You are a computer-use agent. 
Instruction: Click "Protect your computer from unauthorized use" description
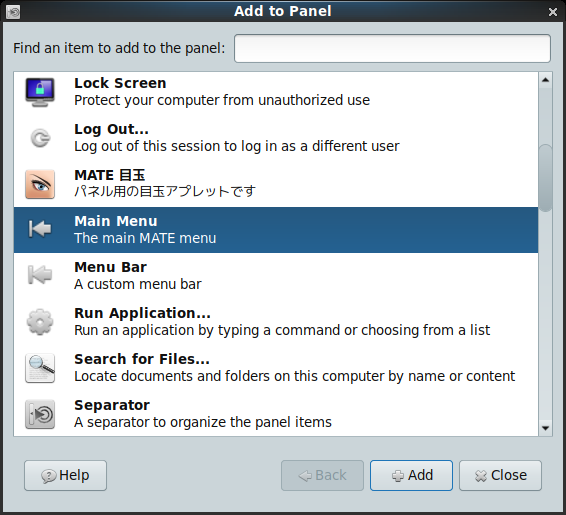[x=222, y=100]
